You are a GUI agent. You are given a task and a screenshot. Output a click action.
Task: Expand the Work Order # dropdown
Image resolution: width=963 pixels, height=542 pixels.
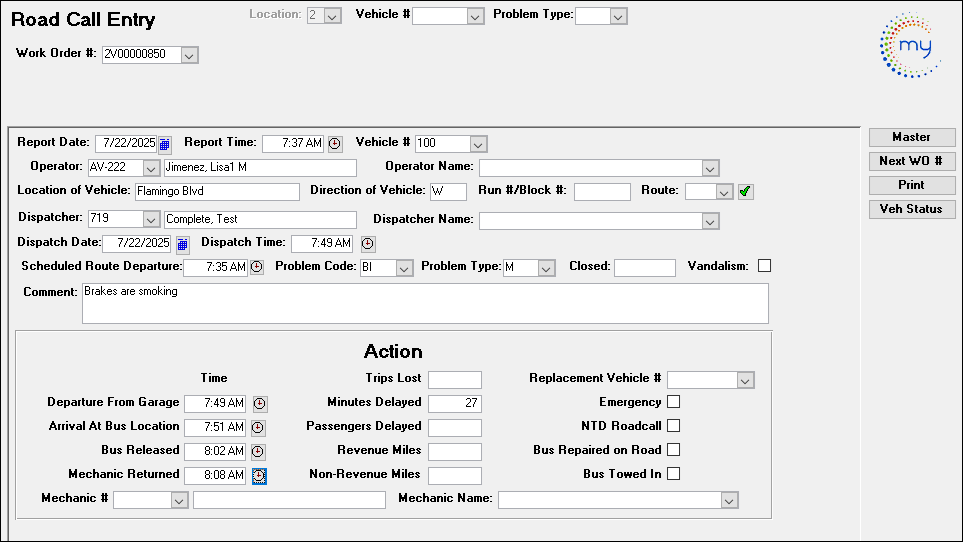click(x=189, y=55)
